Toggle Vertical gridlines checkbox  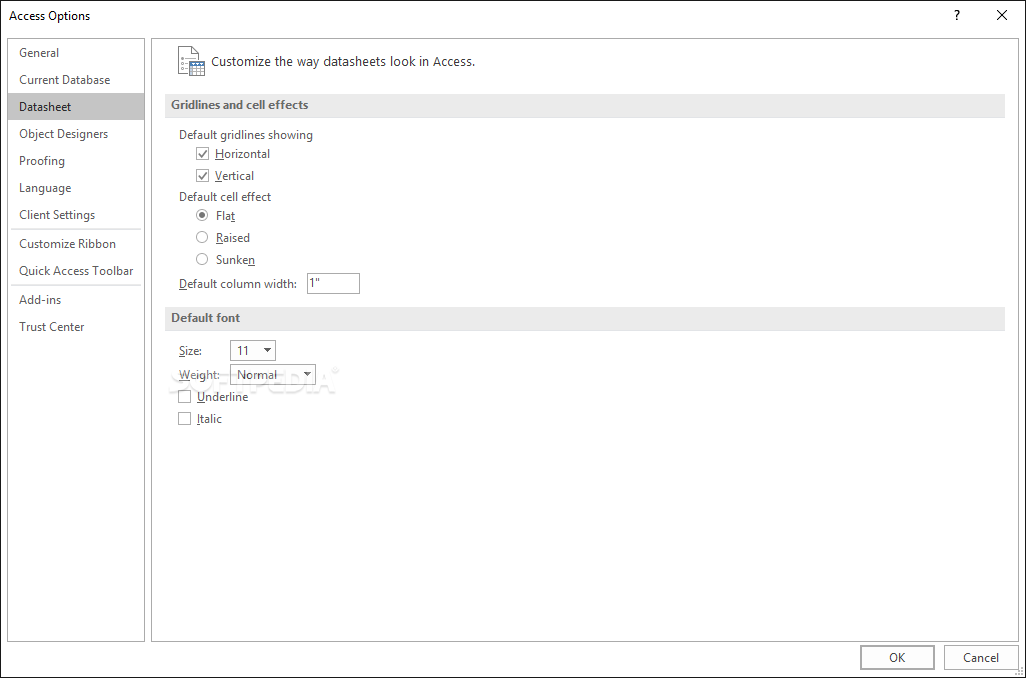click(202, 176)
